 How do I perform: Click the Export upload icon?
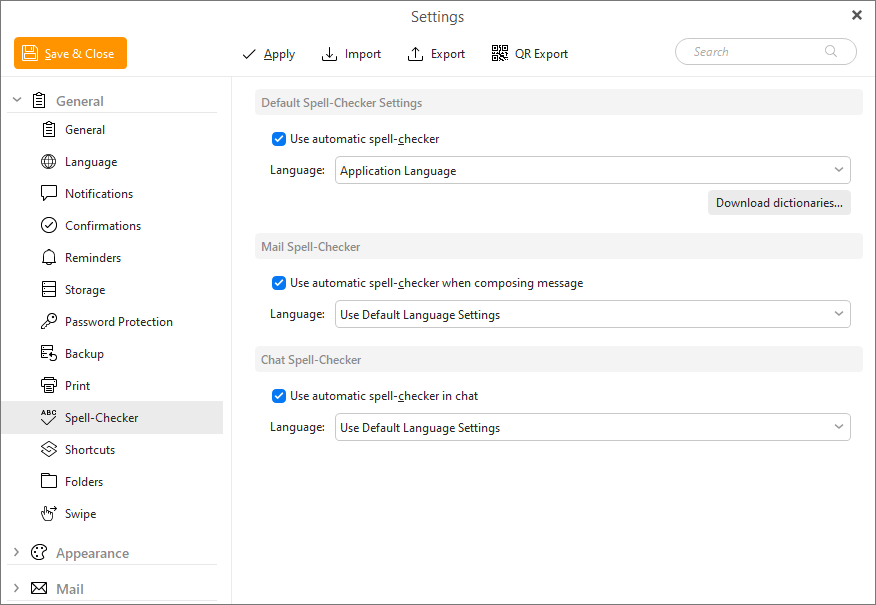[x=415, y=54]
